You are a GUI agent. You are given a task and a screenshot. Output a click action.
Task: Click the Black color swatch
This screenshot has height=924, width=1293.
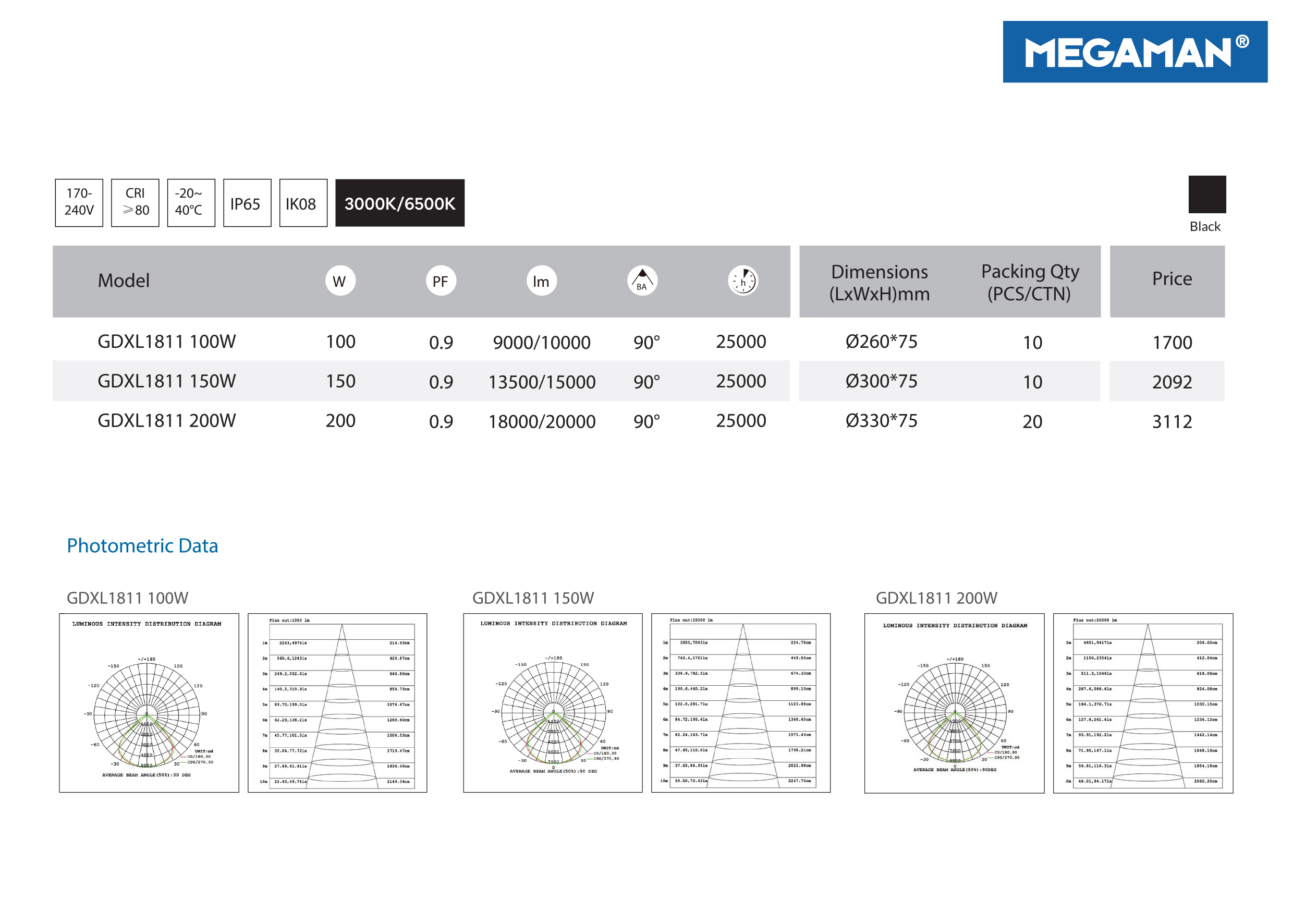1206,194
